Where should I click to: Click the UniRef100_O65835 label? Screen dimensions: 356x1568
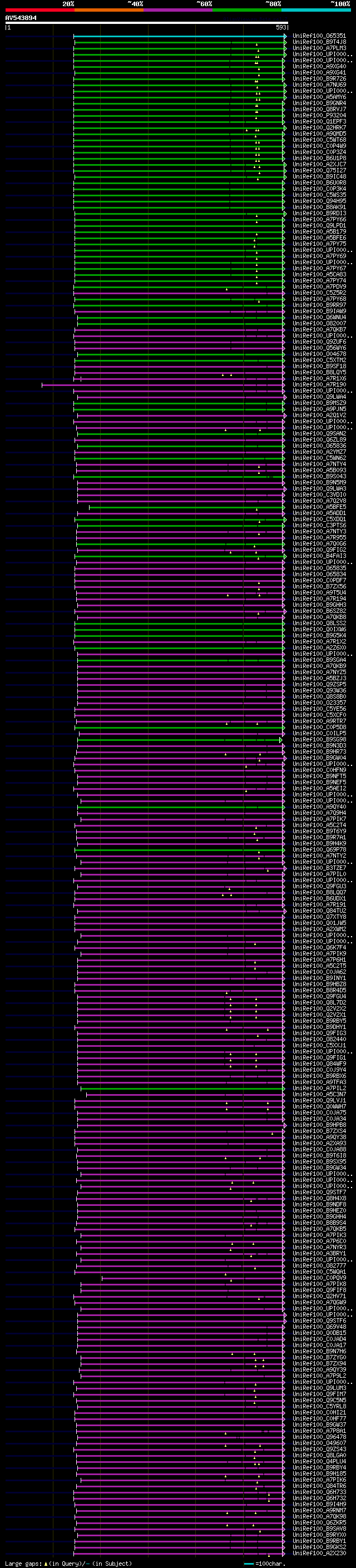(x=319, y=568)
